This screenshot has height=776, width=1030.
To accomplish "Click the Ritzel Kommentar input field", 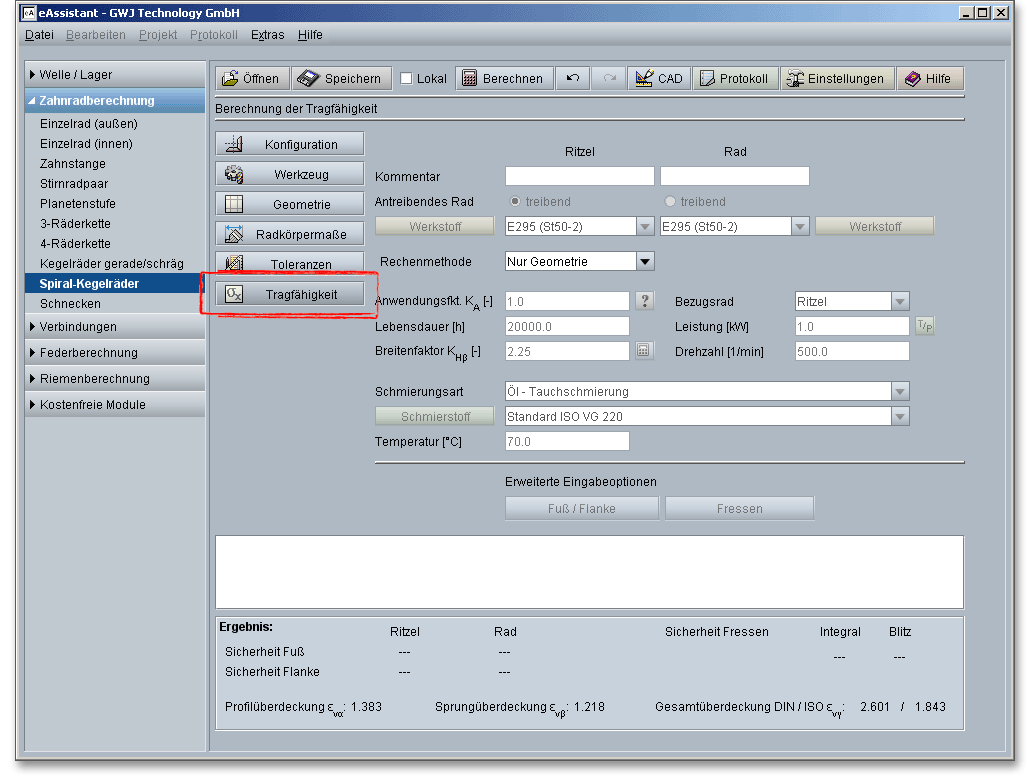I will point(579,177).
